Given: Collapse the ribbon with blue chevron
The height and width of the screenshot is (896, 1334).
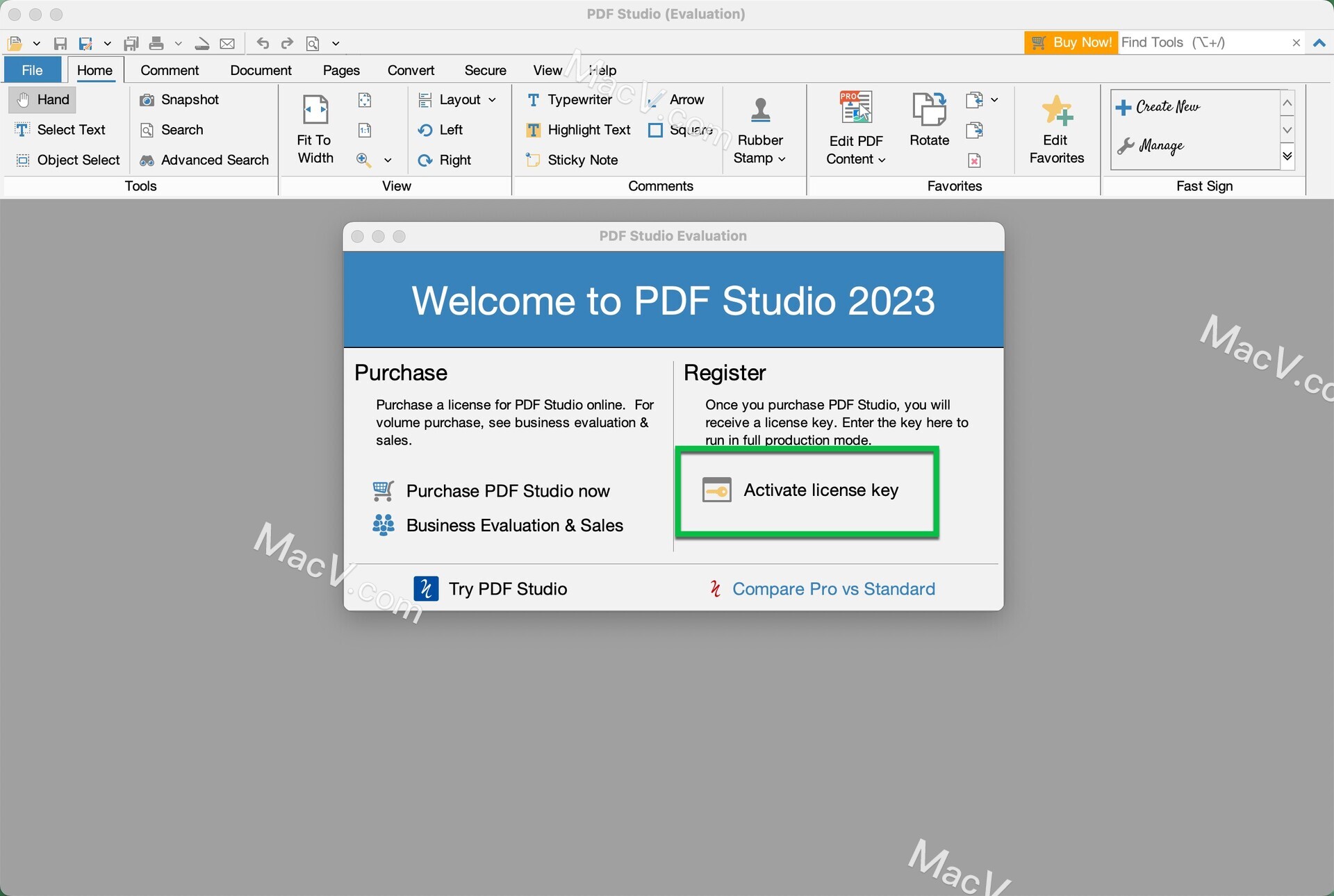Looking at the screenshot, I should [x=1319, y=43].
